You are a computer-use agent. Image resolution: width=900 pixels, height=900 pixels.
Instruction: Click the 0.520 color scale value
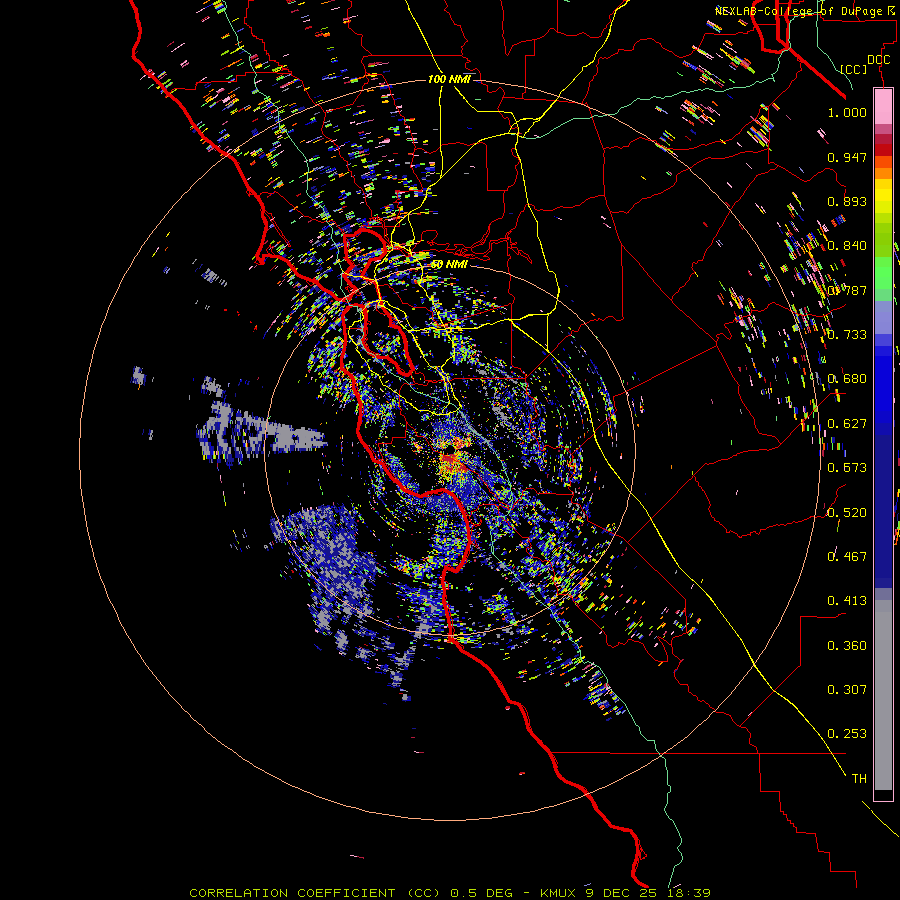pos(847,513)
